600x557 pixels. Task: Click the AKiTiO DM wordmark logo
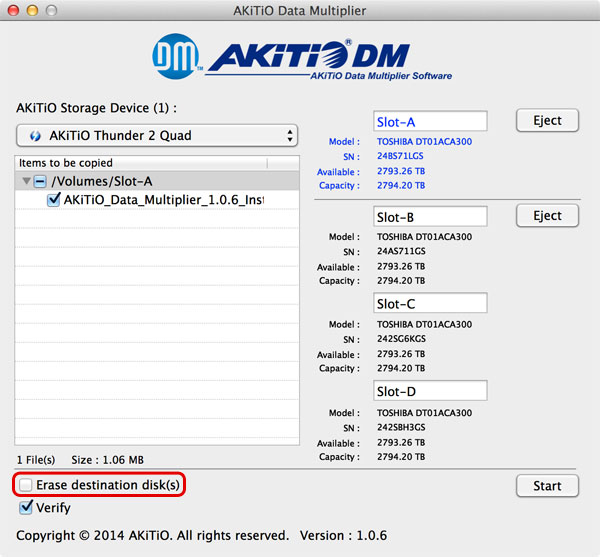pyautogui.click(x=317, y=58)
